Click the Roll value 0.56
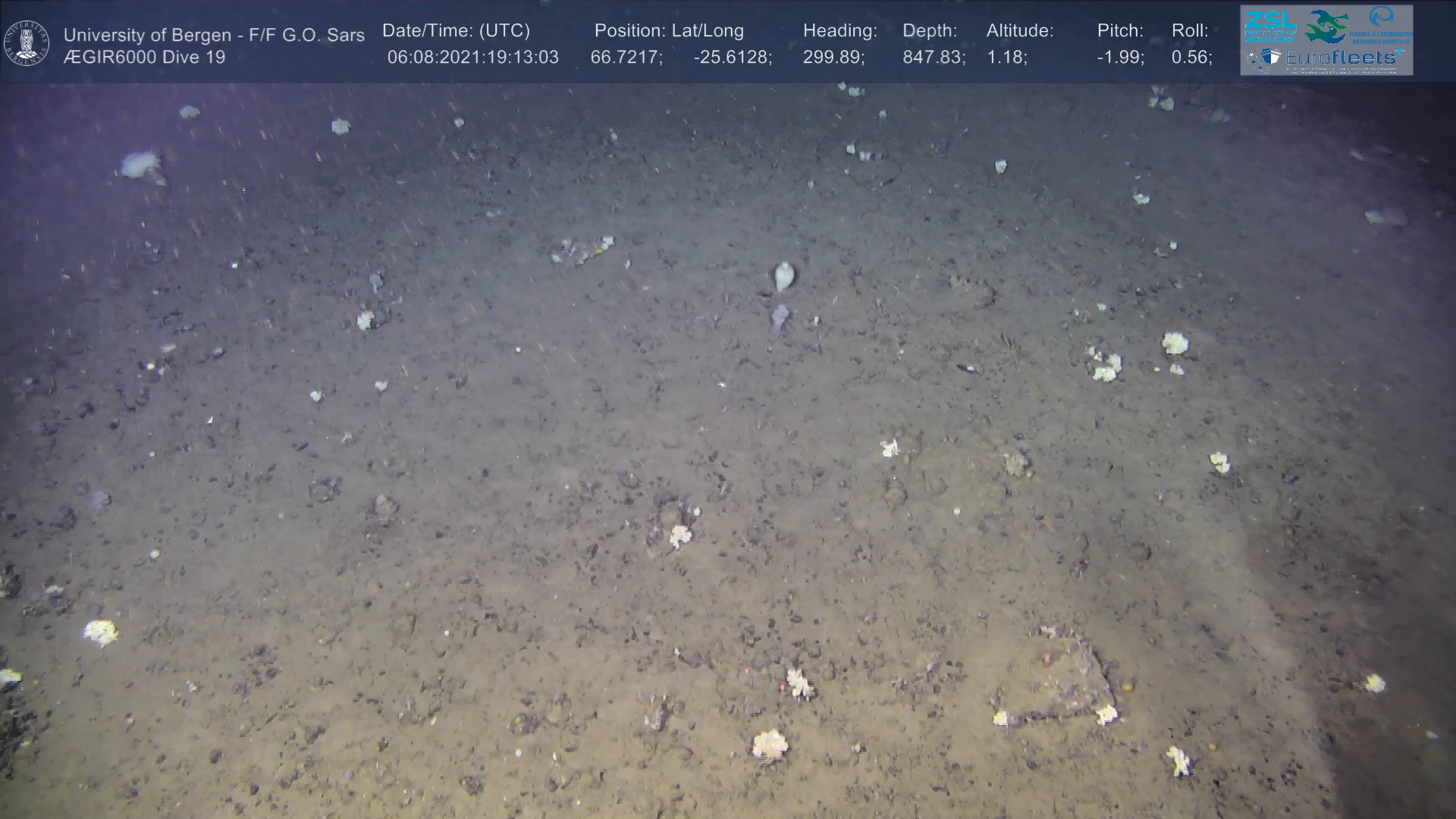Viewport: 1456px width, 819px height. pos(1191,58)
